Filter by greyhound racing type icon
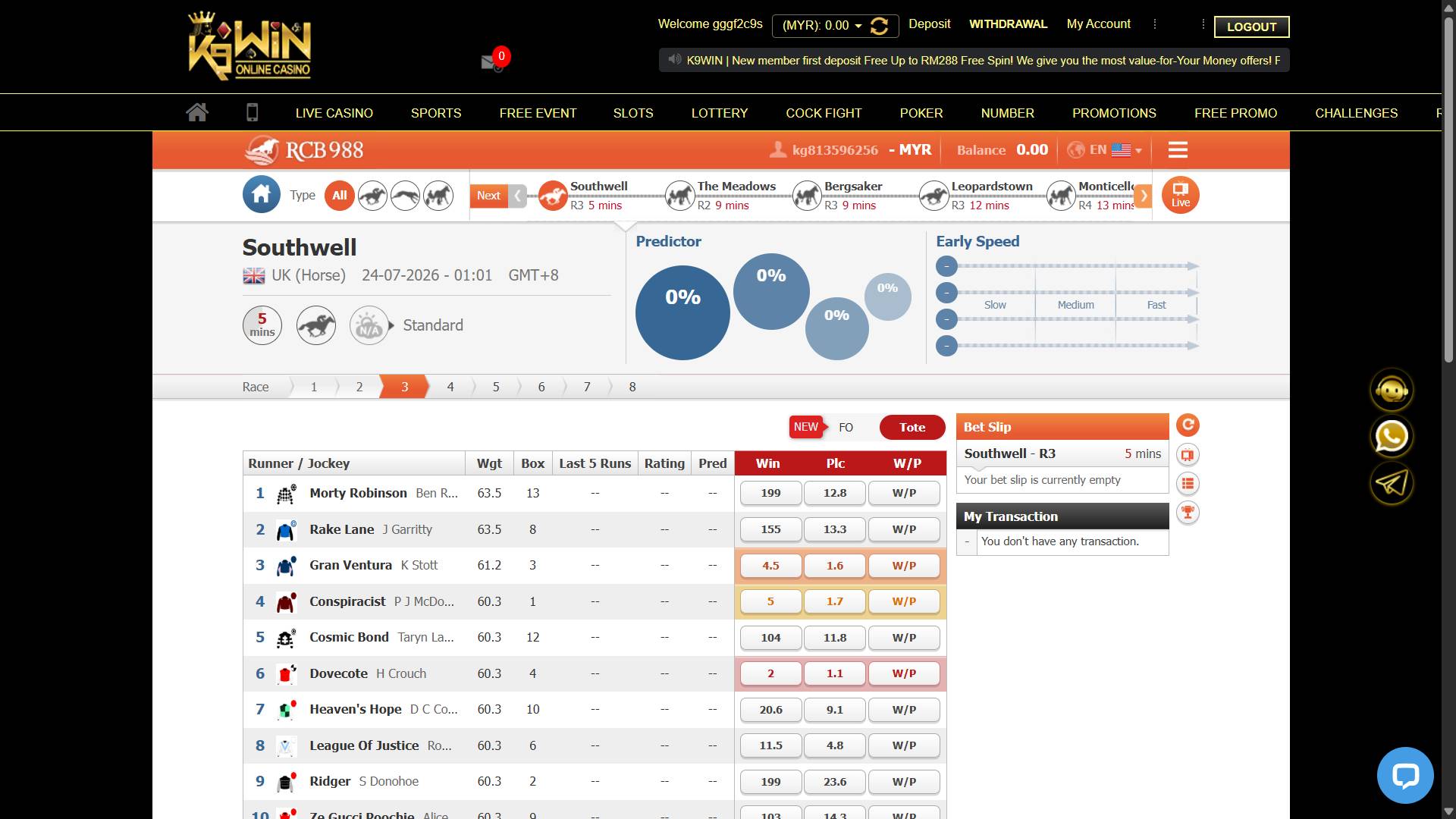The width and height of the screenshot is (1456, 819). point(405,196)
